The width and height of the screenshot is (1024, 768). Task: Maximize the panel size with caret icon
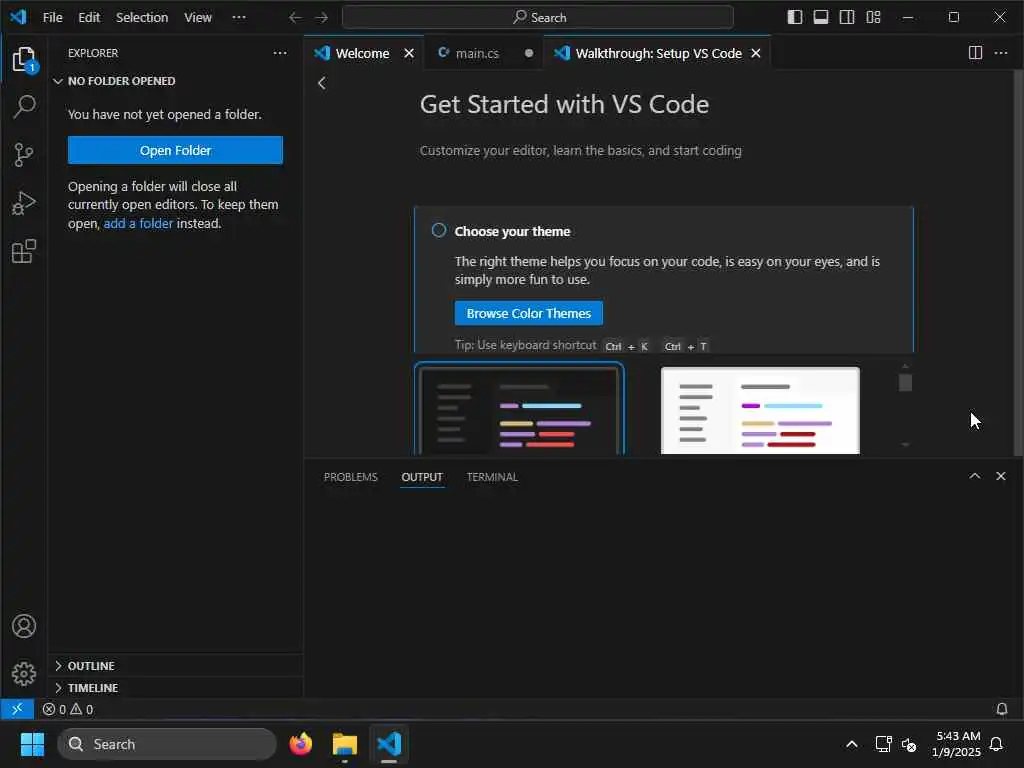975,476
